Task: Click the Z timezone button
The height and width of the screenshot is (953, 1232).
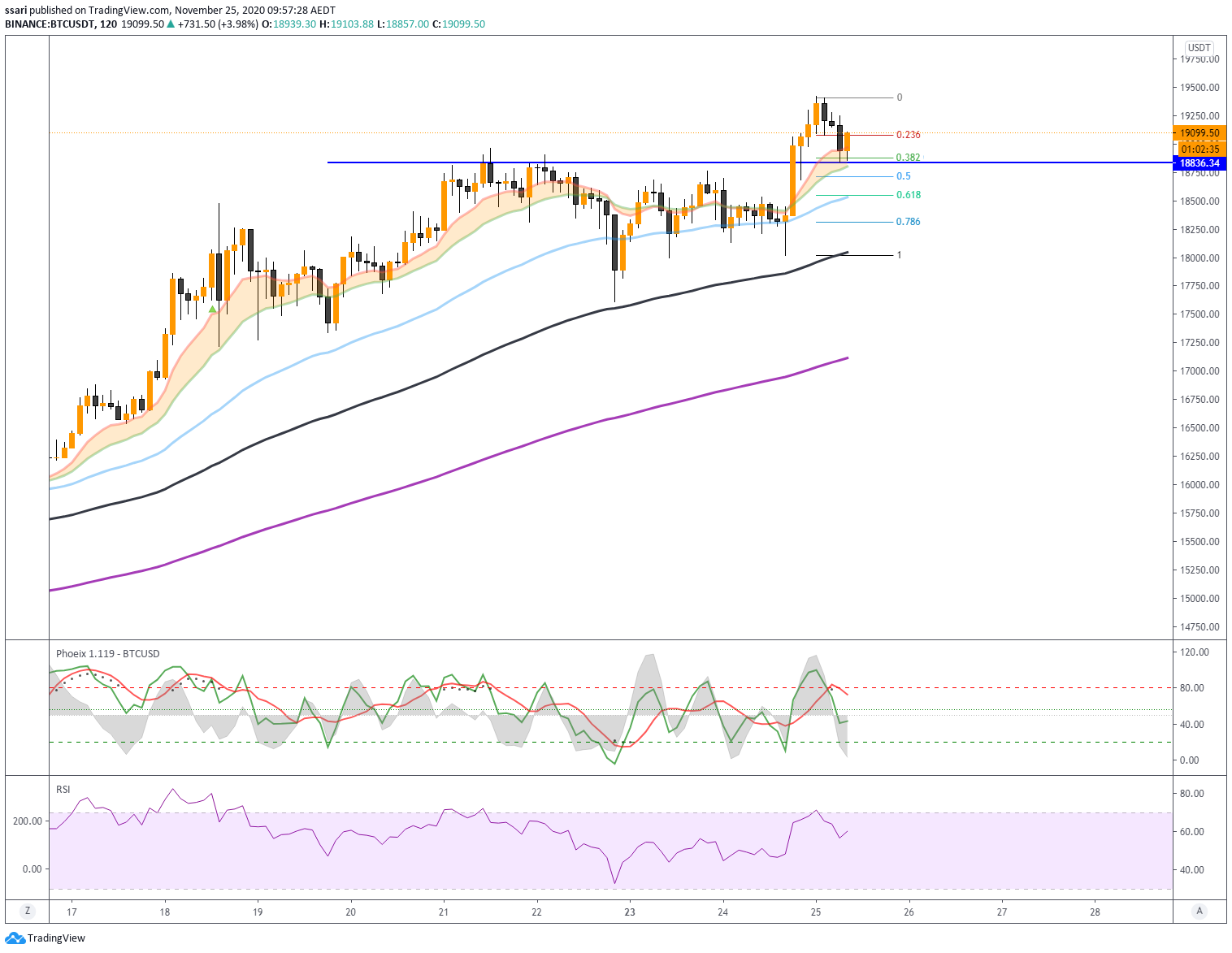Action: point(28,911)
